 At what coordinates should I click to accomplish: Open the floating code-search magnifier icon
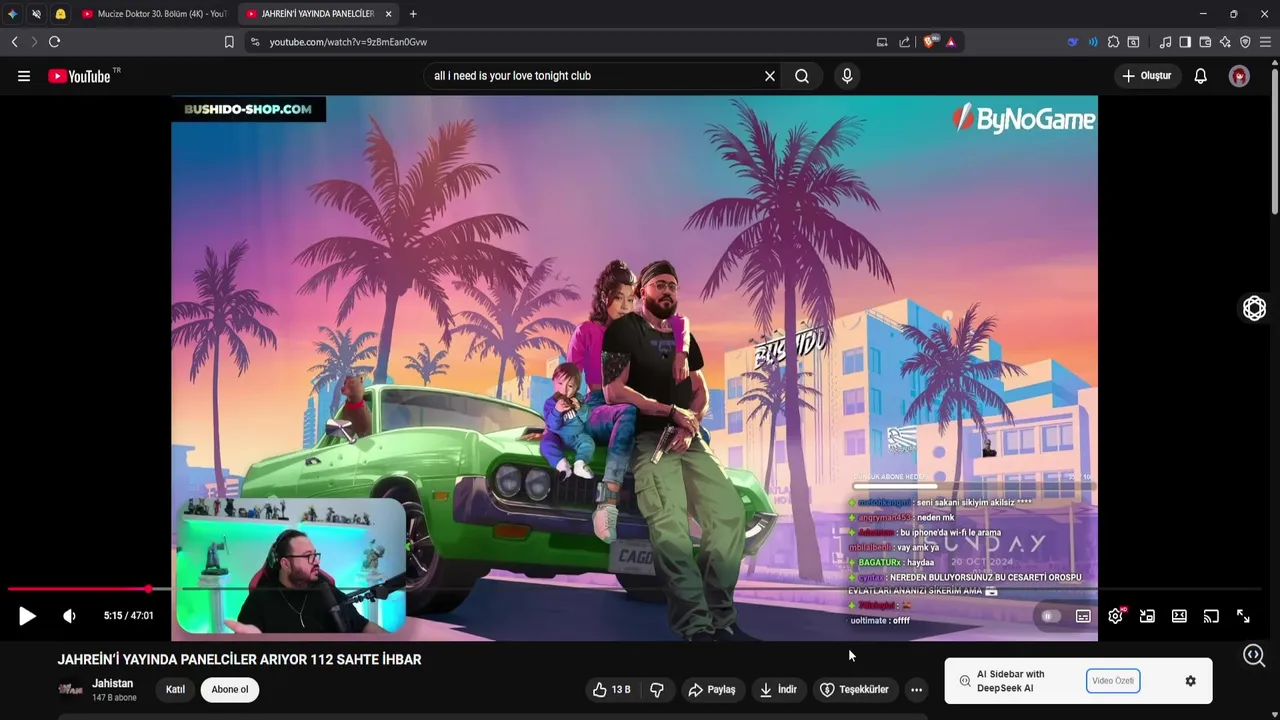[x=1254, y=656]
